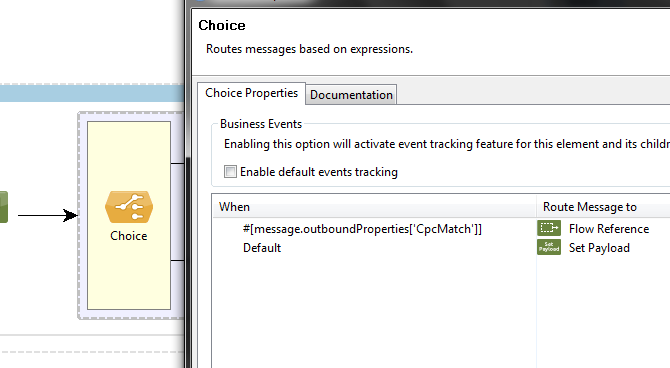
Task: Select the Set Payload route entry
Action: click(x=599, y=248)
